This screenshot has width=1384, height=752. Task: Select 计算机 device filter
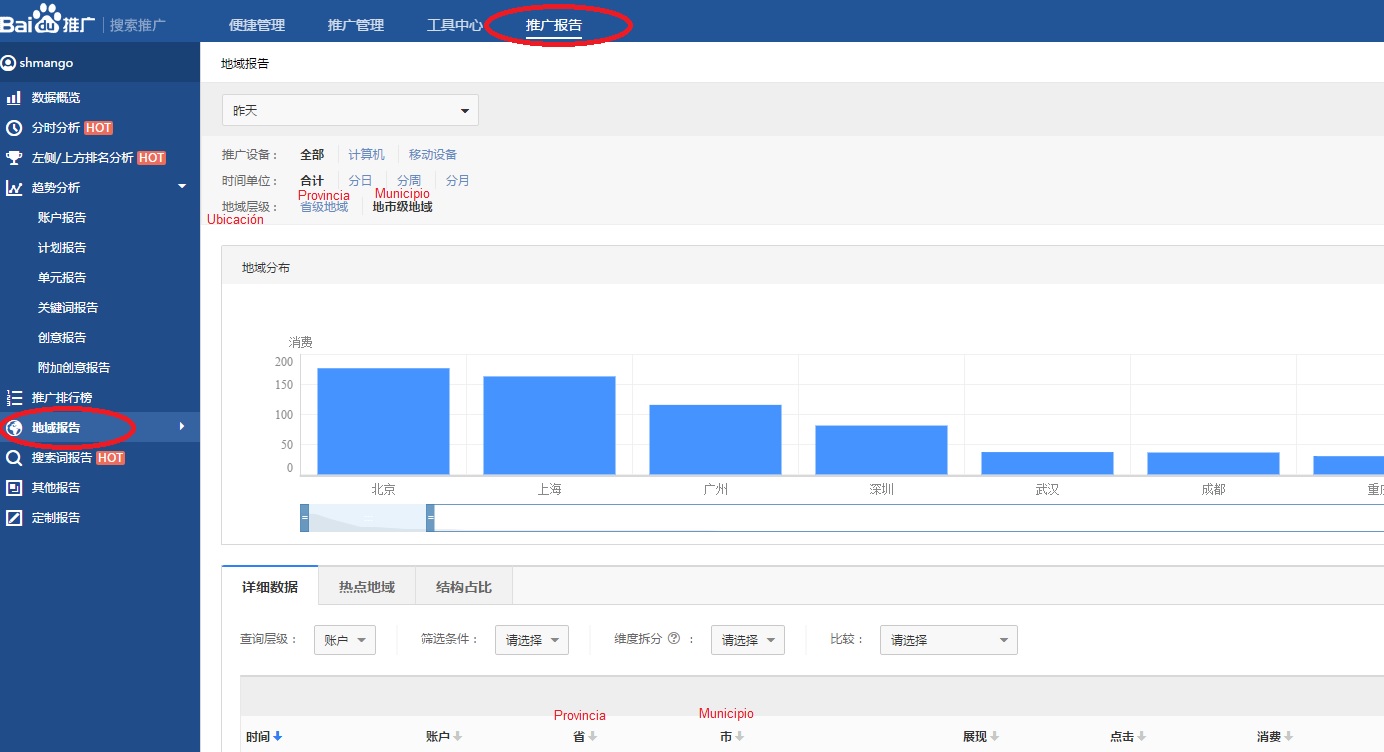(x=366, y=155)
